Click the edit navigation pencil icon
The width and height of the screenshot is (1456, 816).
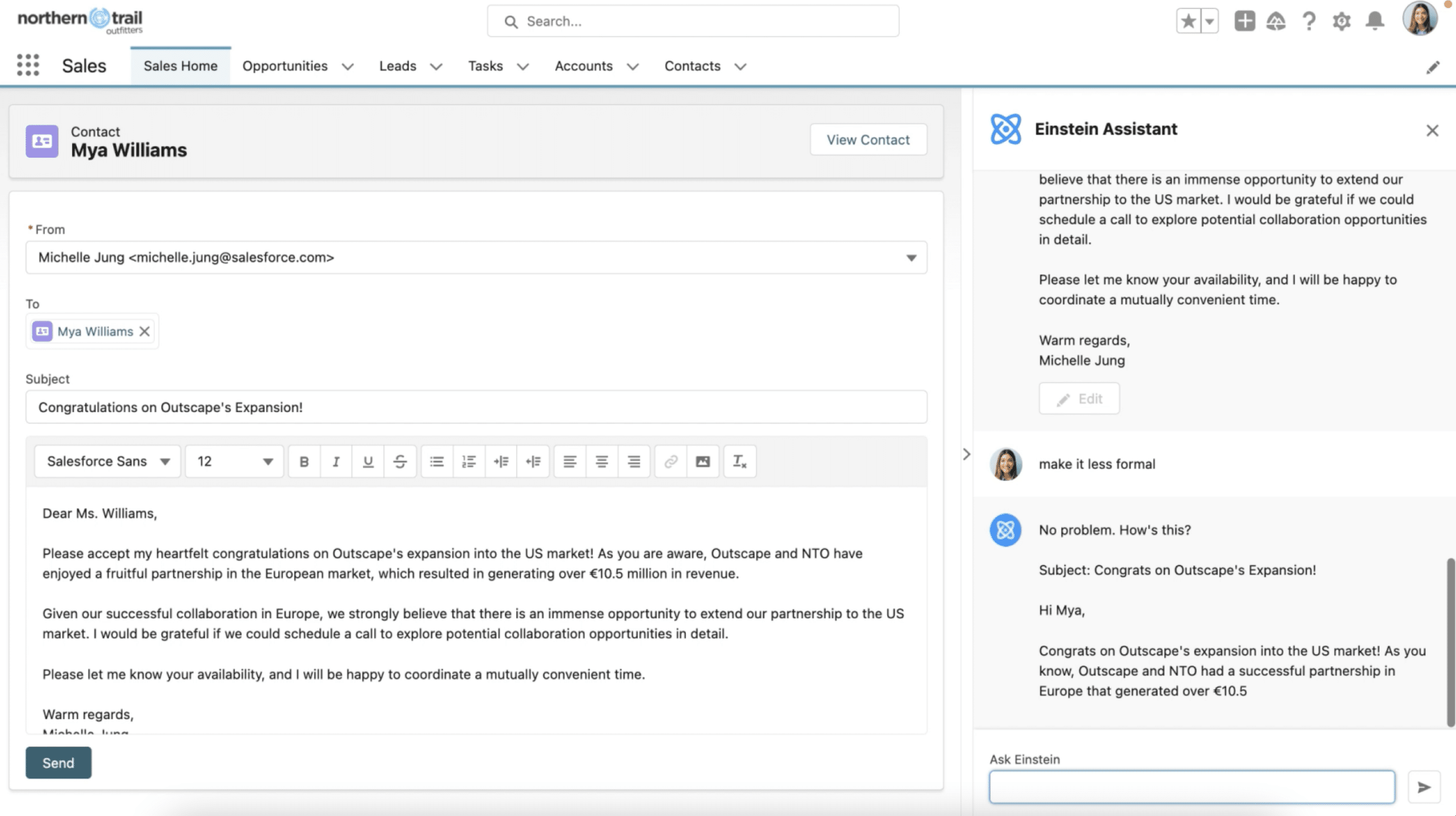tap(1433, 67)
